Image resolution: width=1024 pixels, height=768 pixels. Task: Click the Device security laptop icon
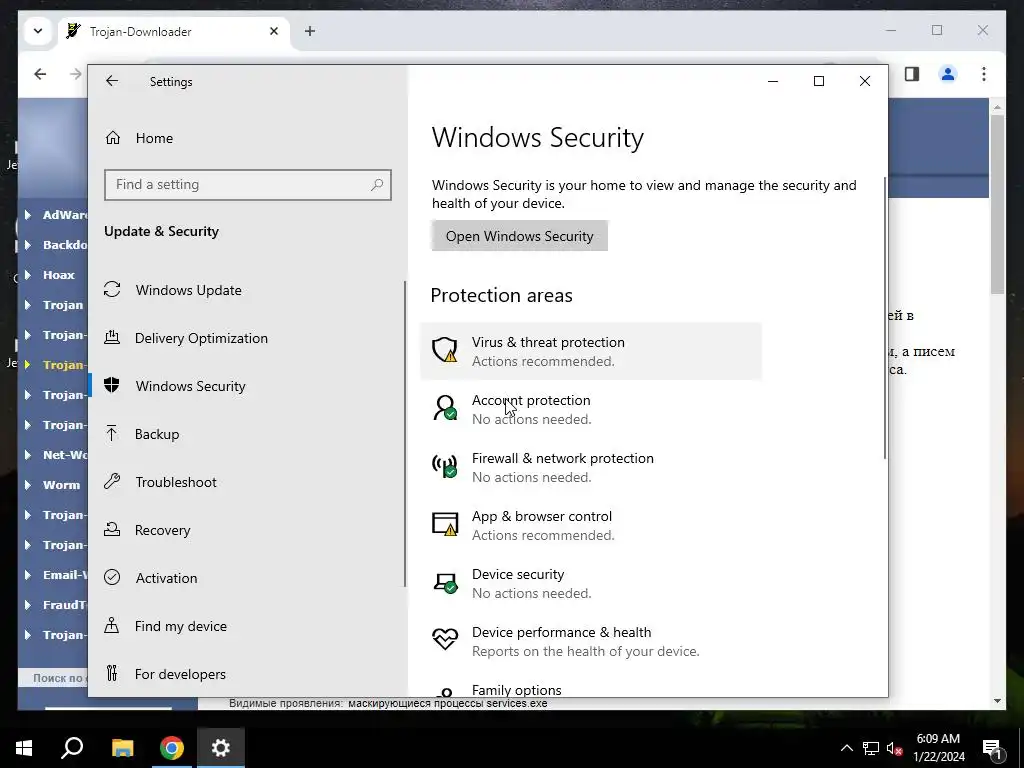[x=446, y=582]
